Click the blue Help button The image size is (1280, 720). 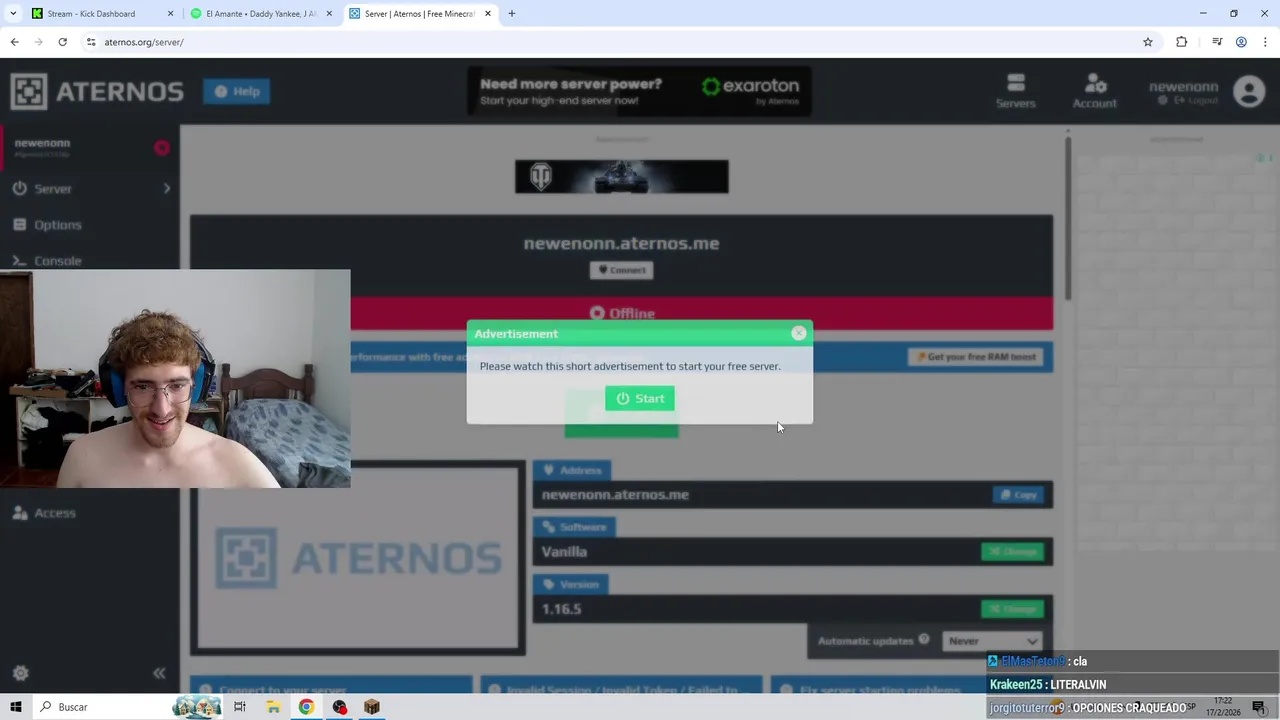coord(237,91)
